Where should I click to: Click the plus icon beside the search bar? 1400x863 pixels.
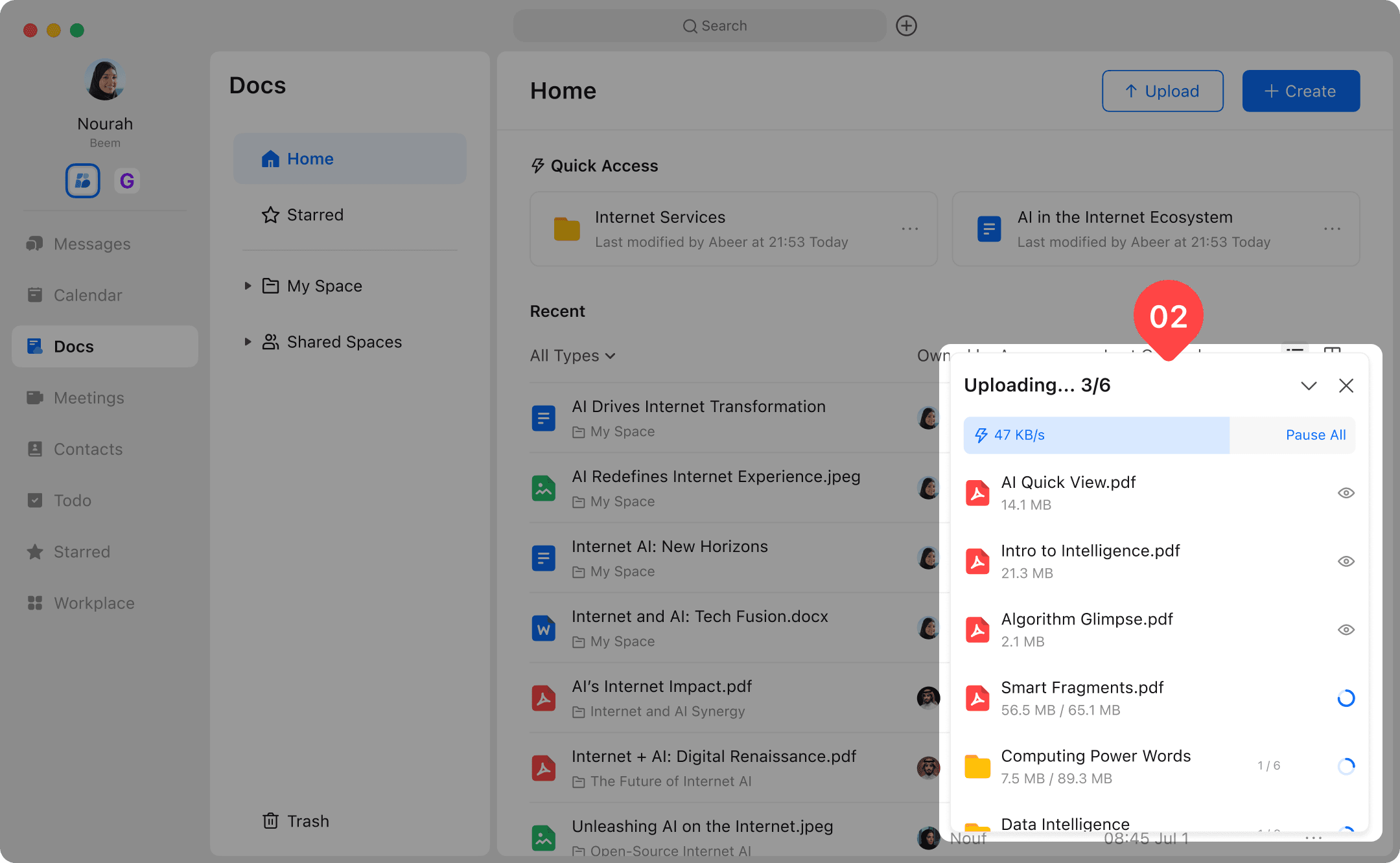(906, 26)
